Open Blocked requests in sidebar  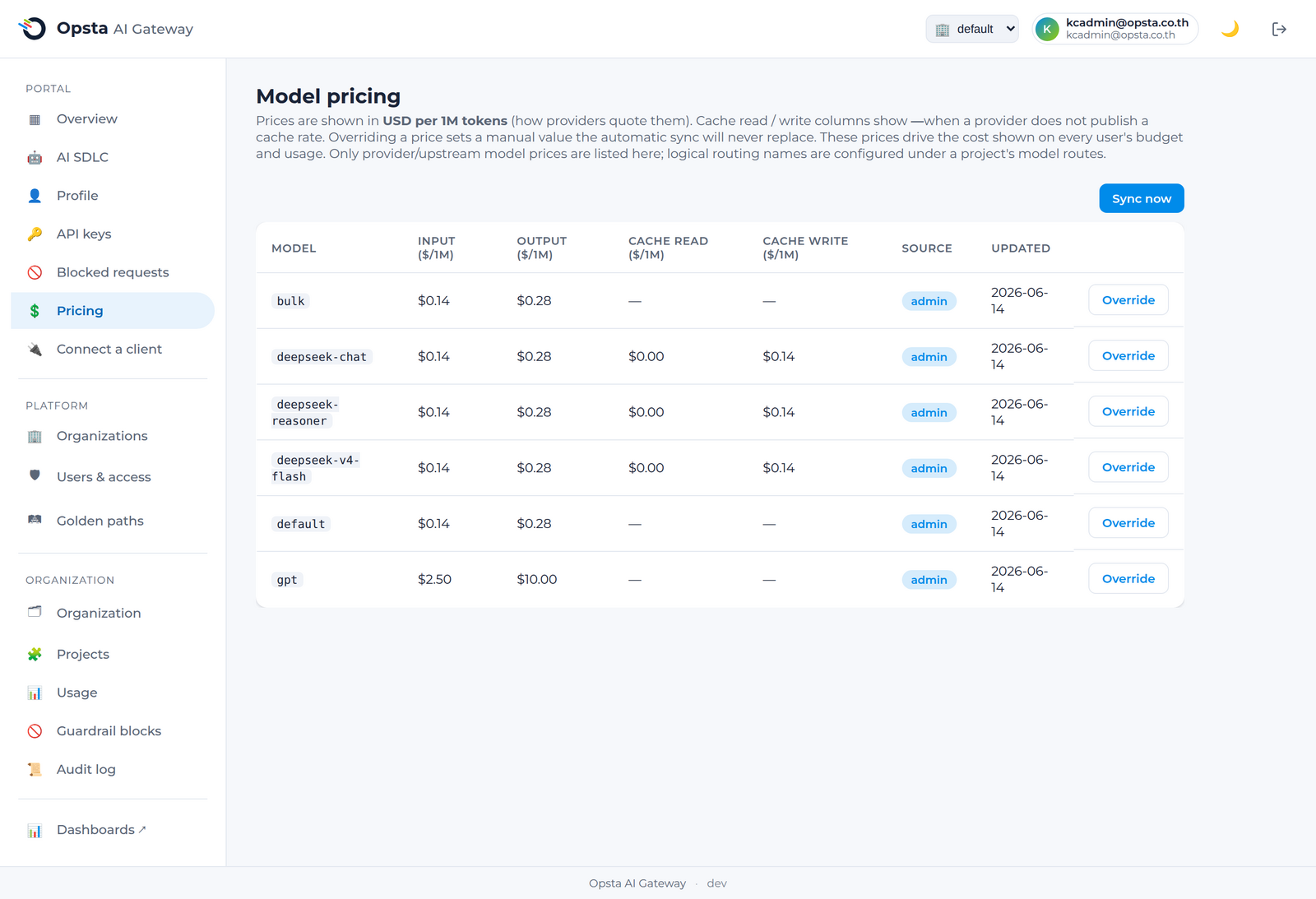coord(113,272)
